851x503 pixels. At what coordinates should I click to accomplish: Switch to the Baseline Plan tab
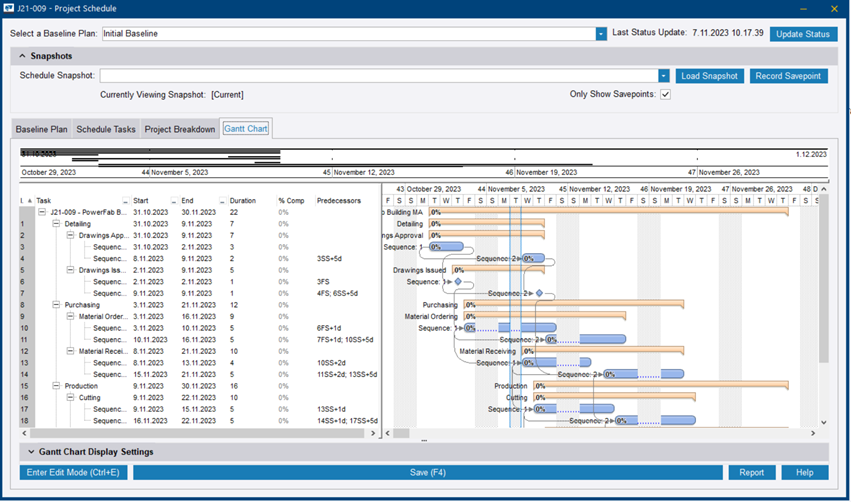pos(41,129)
